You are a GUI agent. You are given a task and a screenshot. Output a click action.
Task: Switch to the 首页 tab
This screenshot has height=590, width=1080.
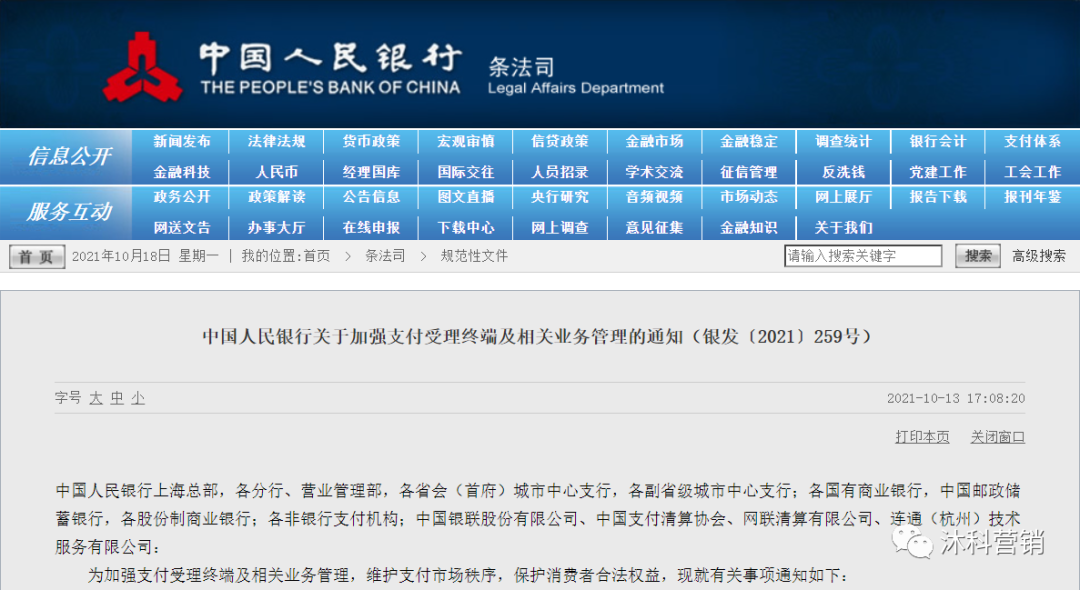coord(36,256)
